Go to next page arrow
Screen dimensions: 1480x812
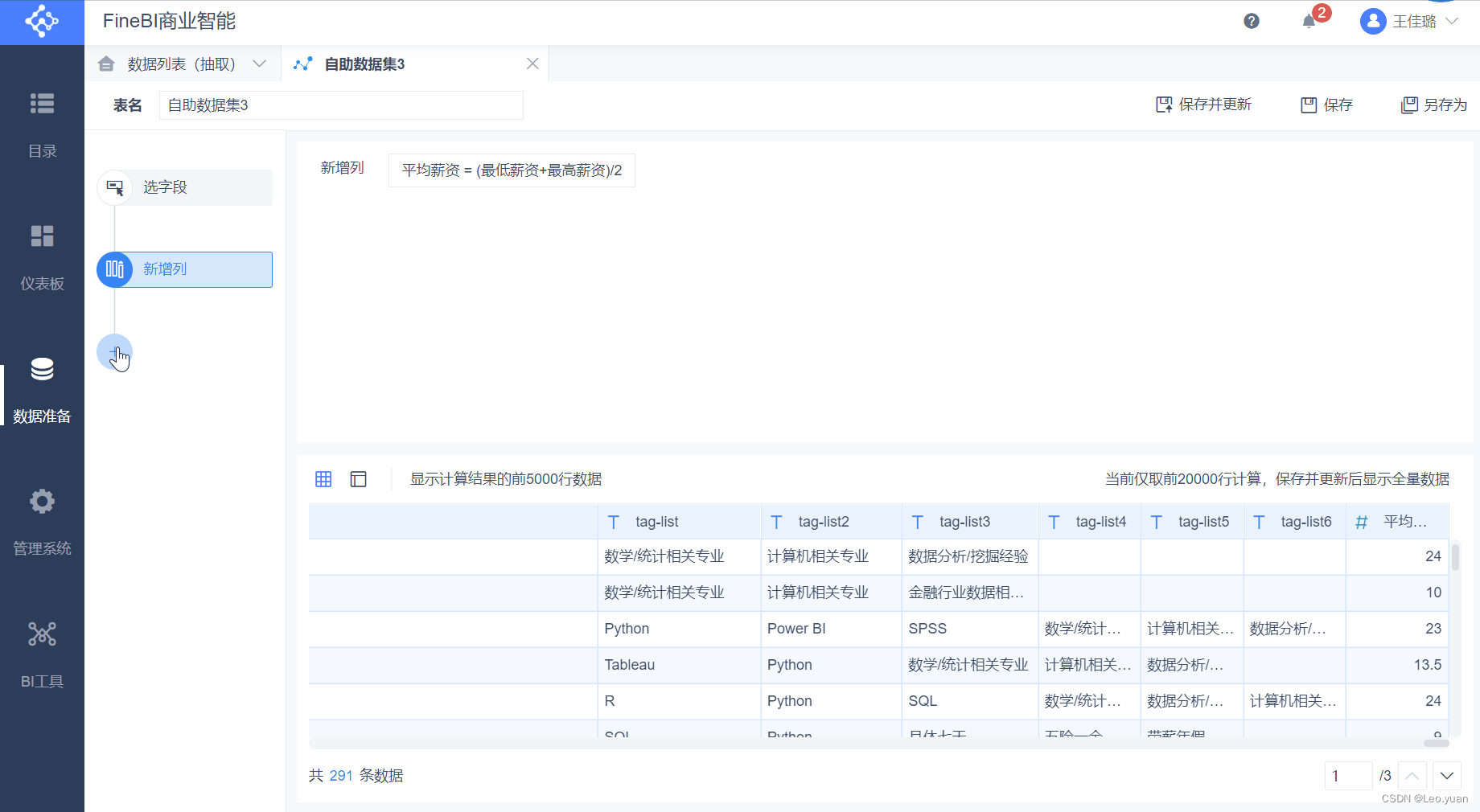pyautogui.click(x=1447, y=776)
